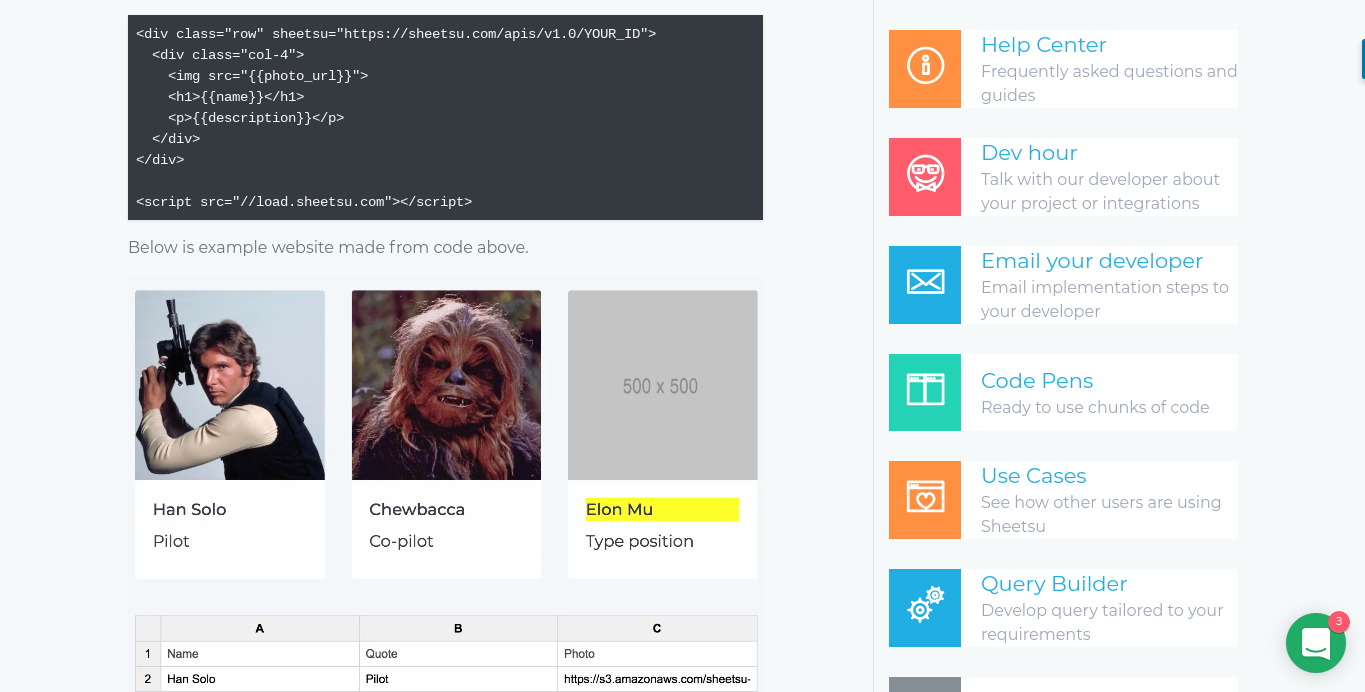Click the 'Below is example website' paragraph

pos(328,247)
